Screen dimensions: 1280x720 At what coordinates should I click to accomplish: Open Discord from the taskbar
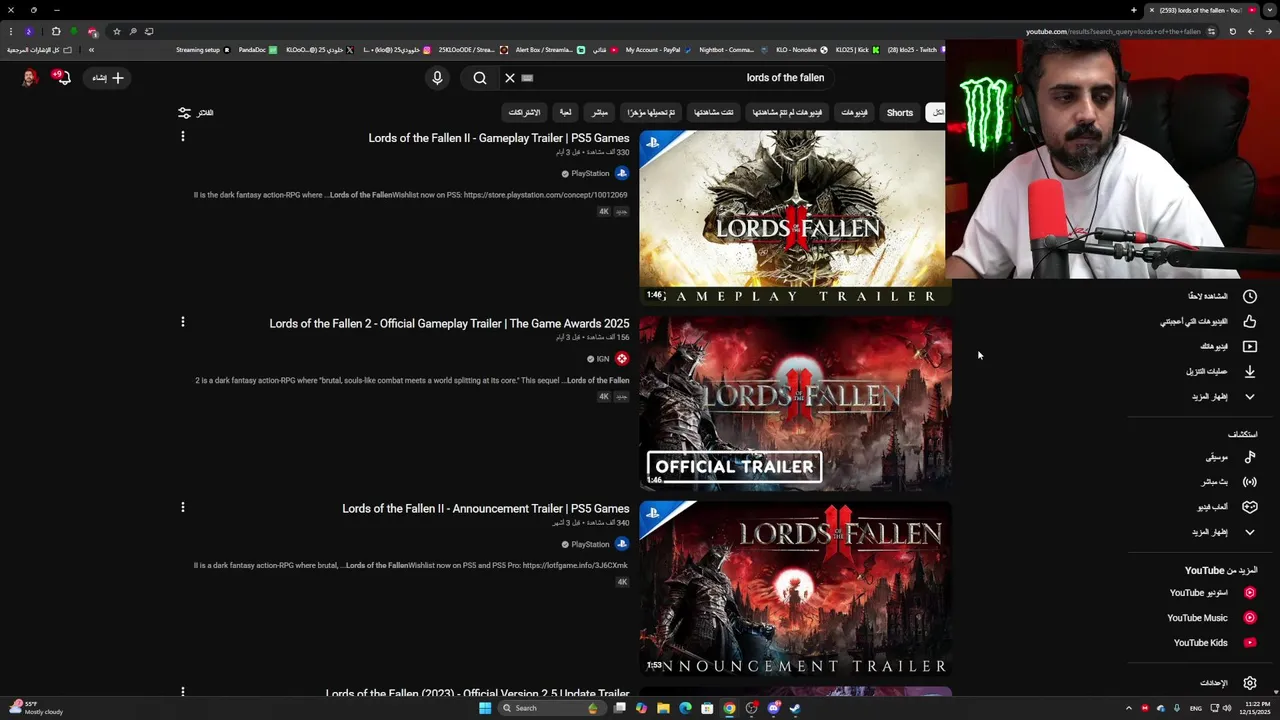(x=773, y=708)
